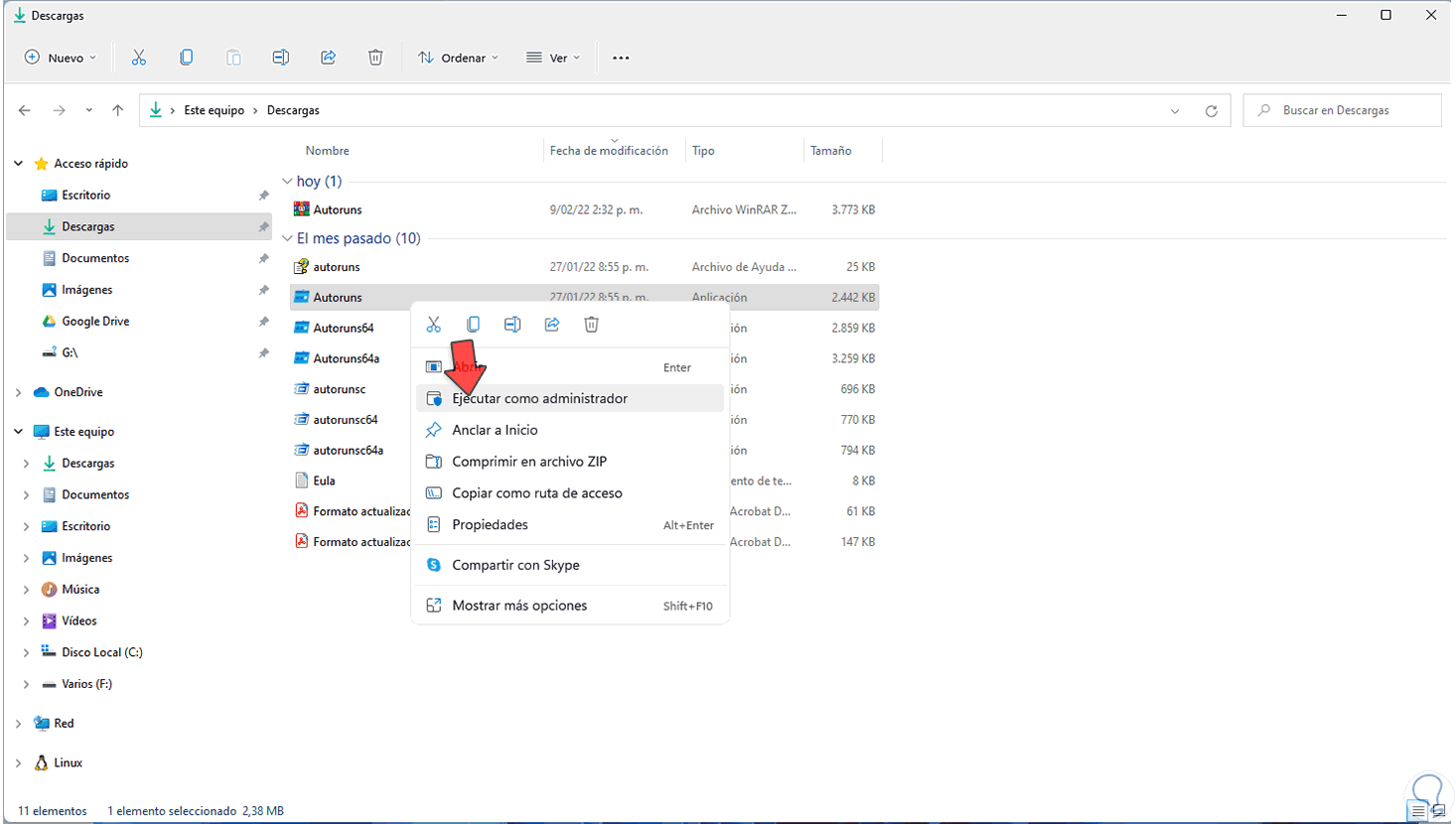Screen dimensions: 1456x824
Task: Click 'Este equipo' in the address bar
Action: point(214,110)
